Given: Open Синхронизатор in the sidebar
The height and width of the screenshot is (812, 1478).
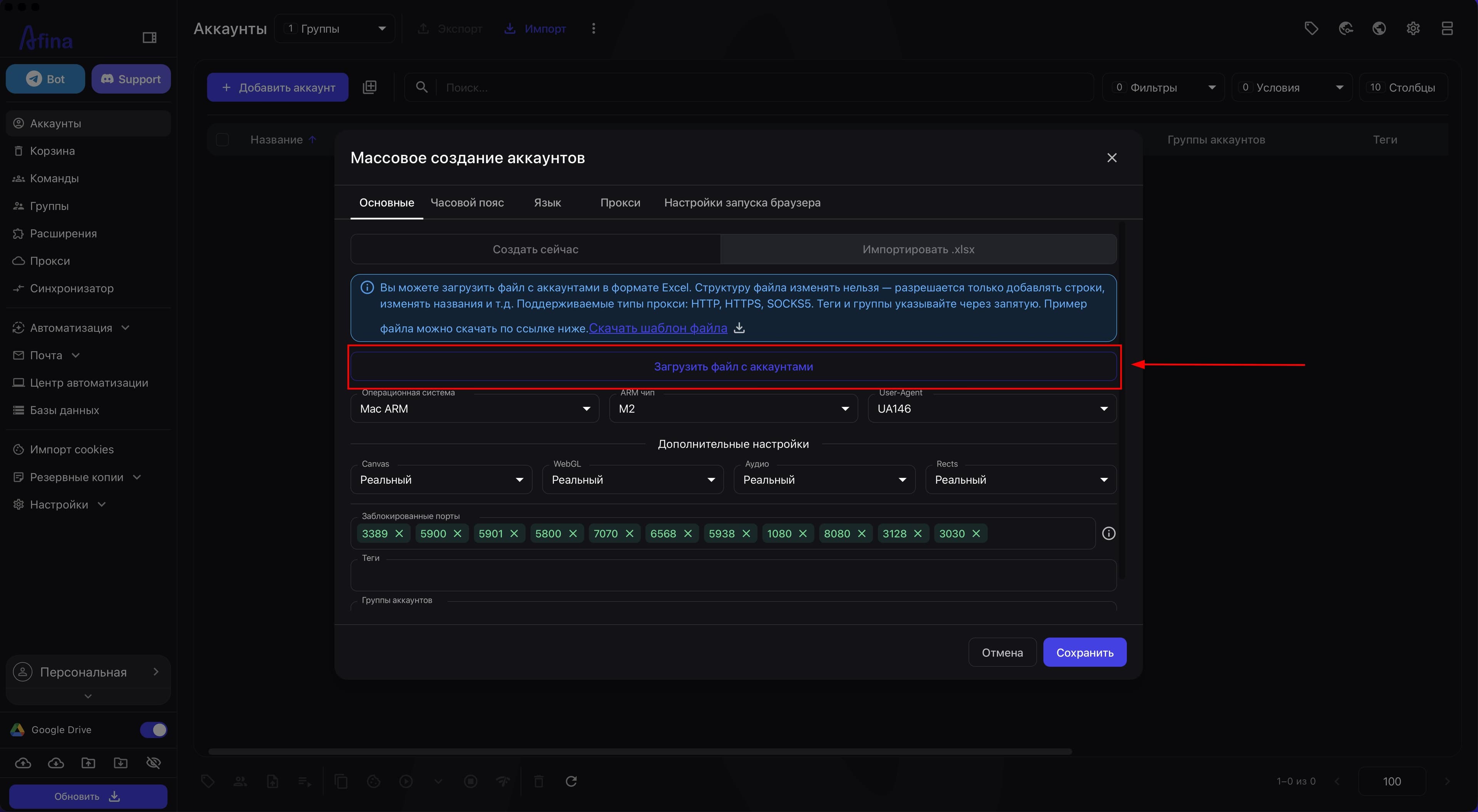Looking at the screenshot, I should (89, 288).
